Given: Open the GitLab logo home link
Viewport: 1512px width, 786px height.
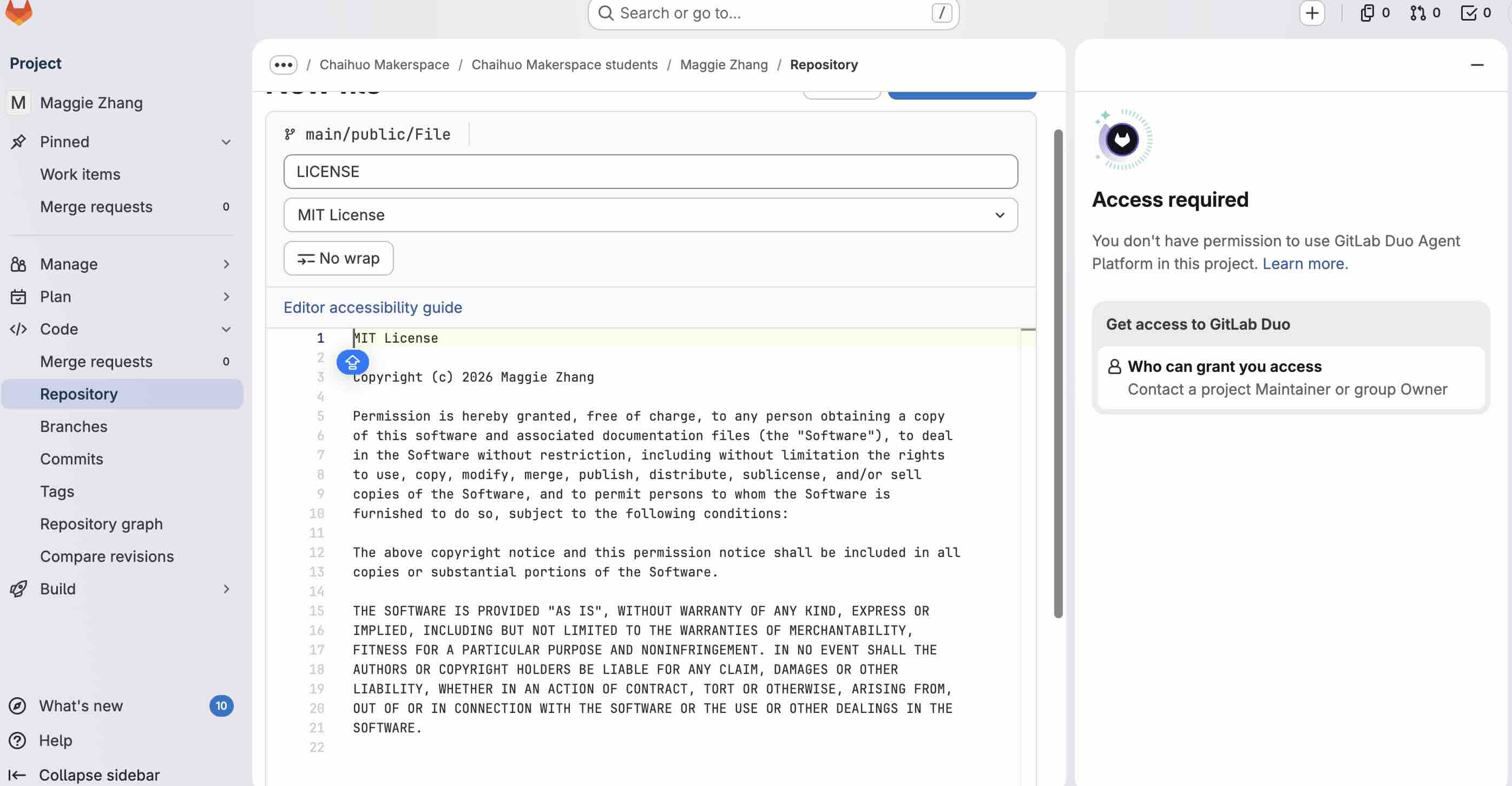Looking at the screenshot, I should tap(18, 12).
